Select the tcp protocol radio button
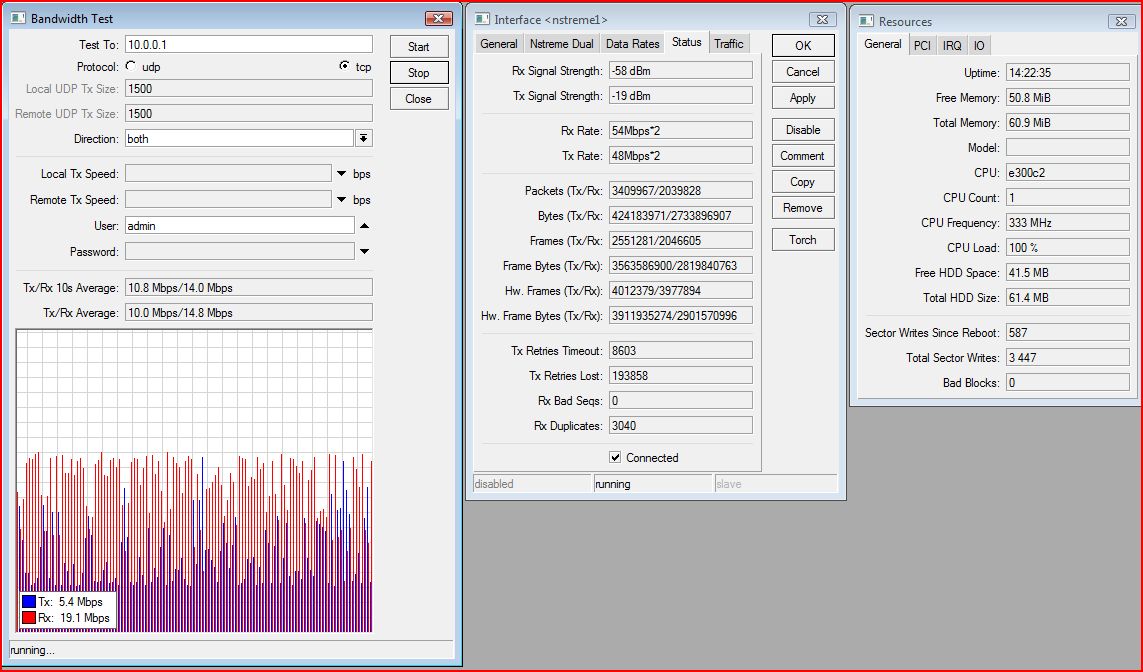Screen dimensions: 1143x672 click(345, 67)
